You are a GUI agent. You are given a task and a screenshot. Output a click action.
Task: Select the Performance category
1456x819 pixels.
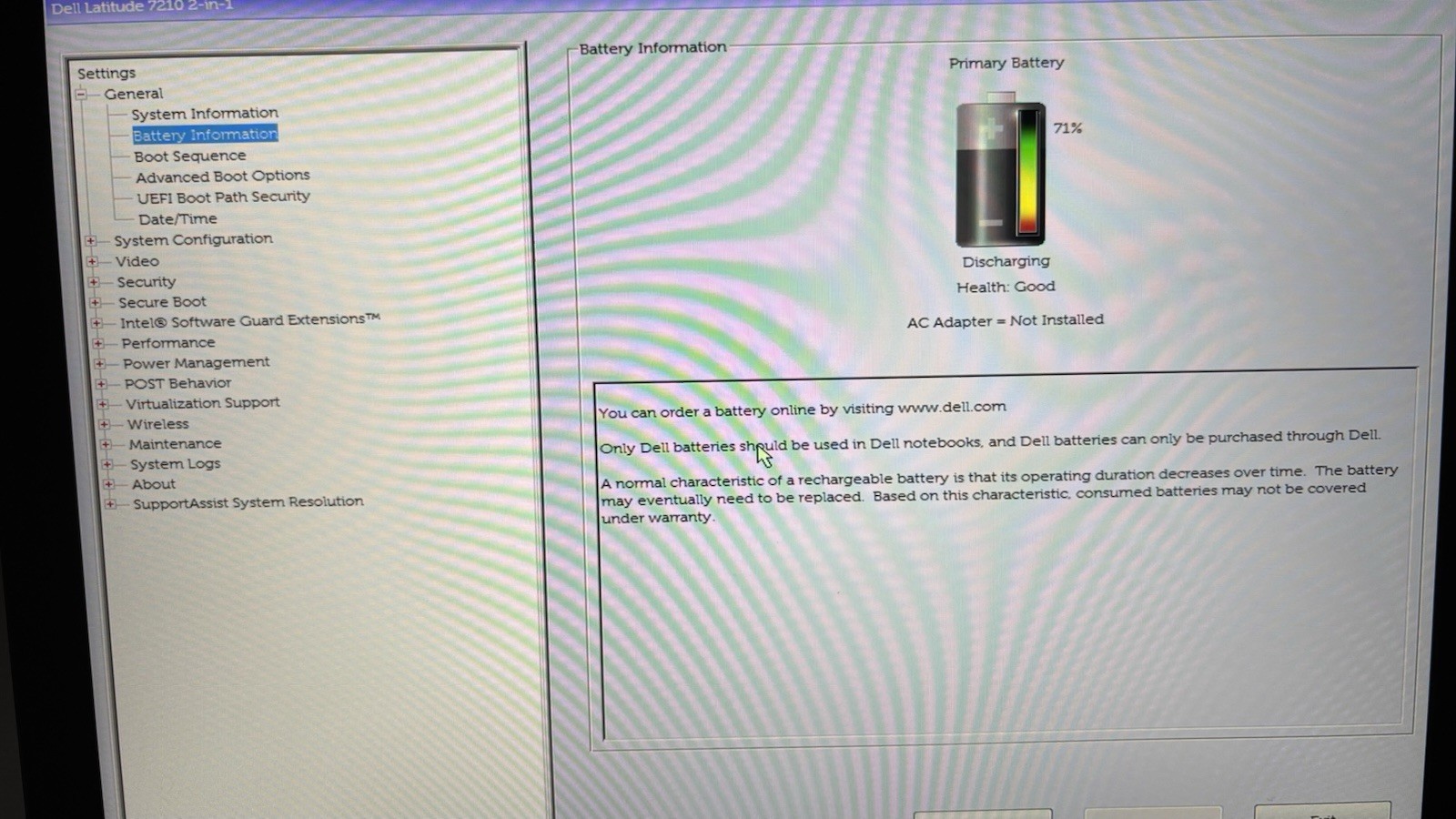(x=168, y=343)
